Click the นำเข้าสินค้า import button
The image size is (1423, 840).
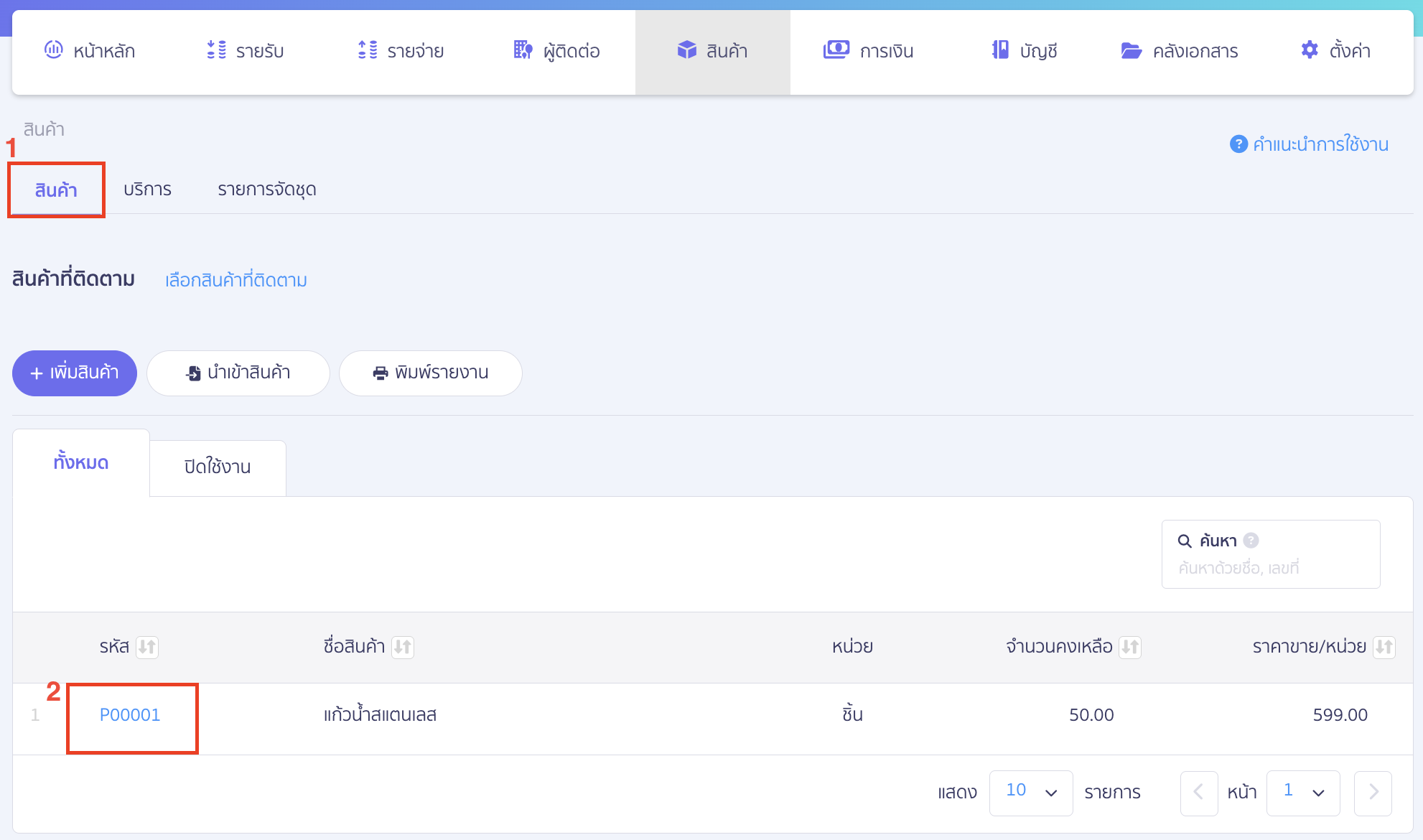pyautogui.click(x=238, y=373)
